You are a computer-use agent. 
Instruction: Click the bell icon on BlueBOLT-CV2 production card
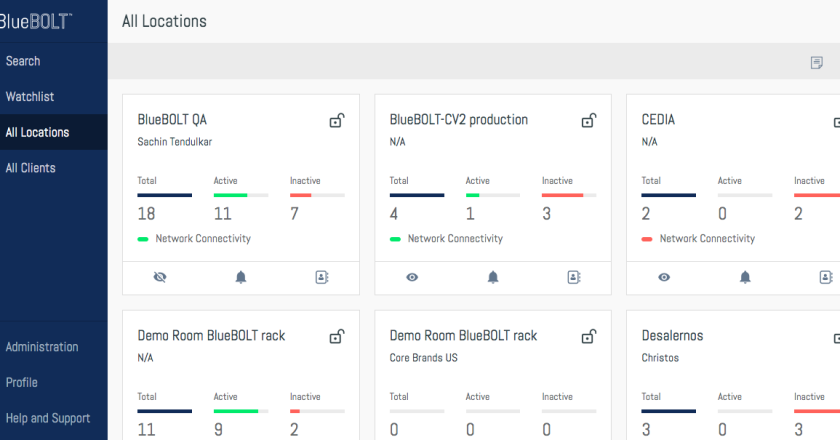point(493,277)
